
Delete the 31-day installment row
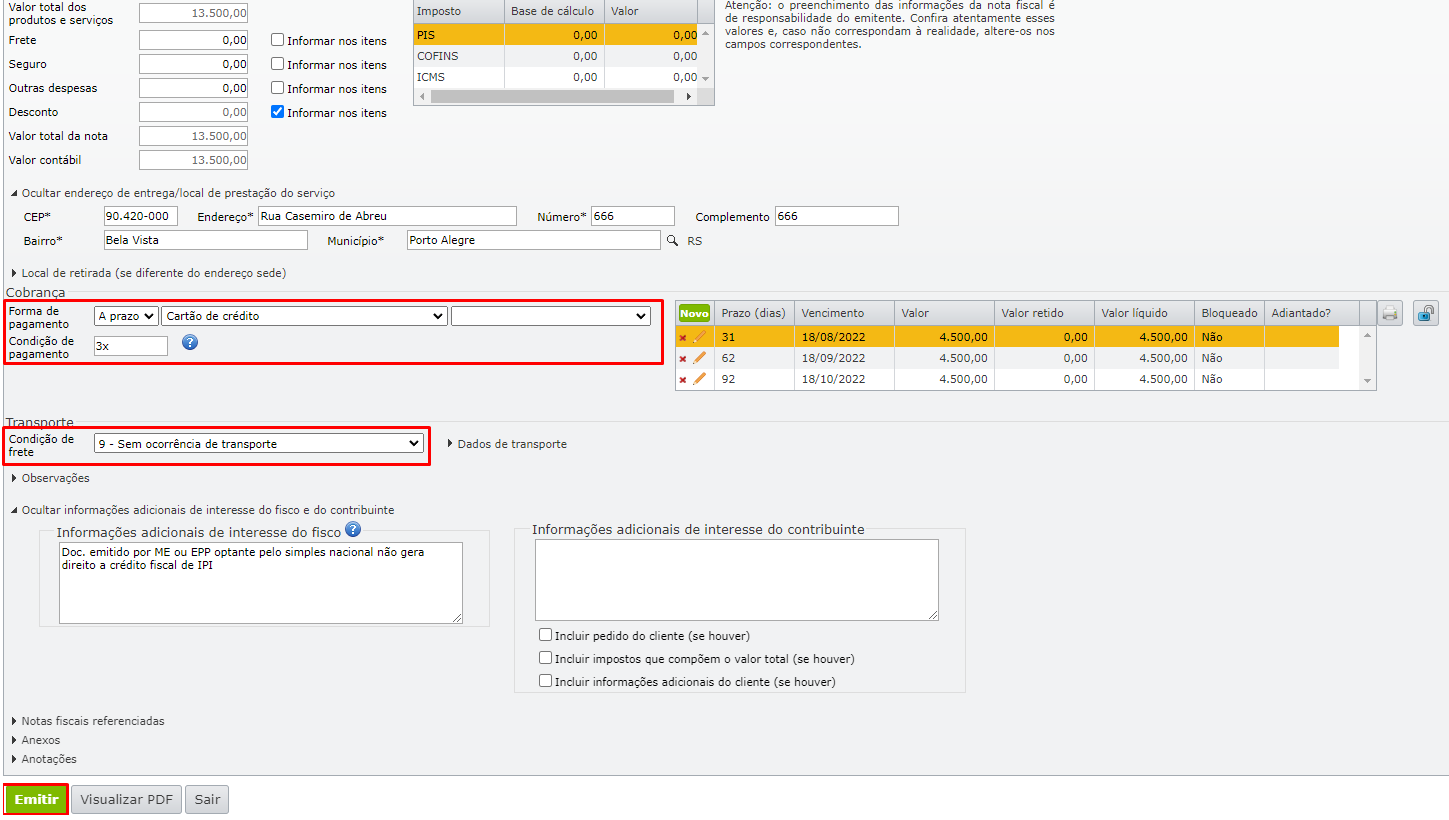coord(683,338)
